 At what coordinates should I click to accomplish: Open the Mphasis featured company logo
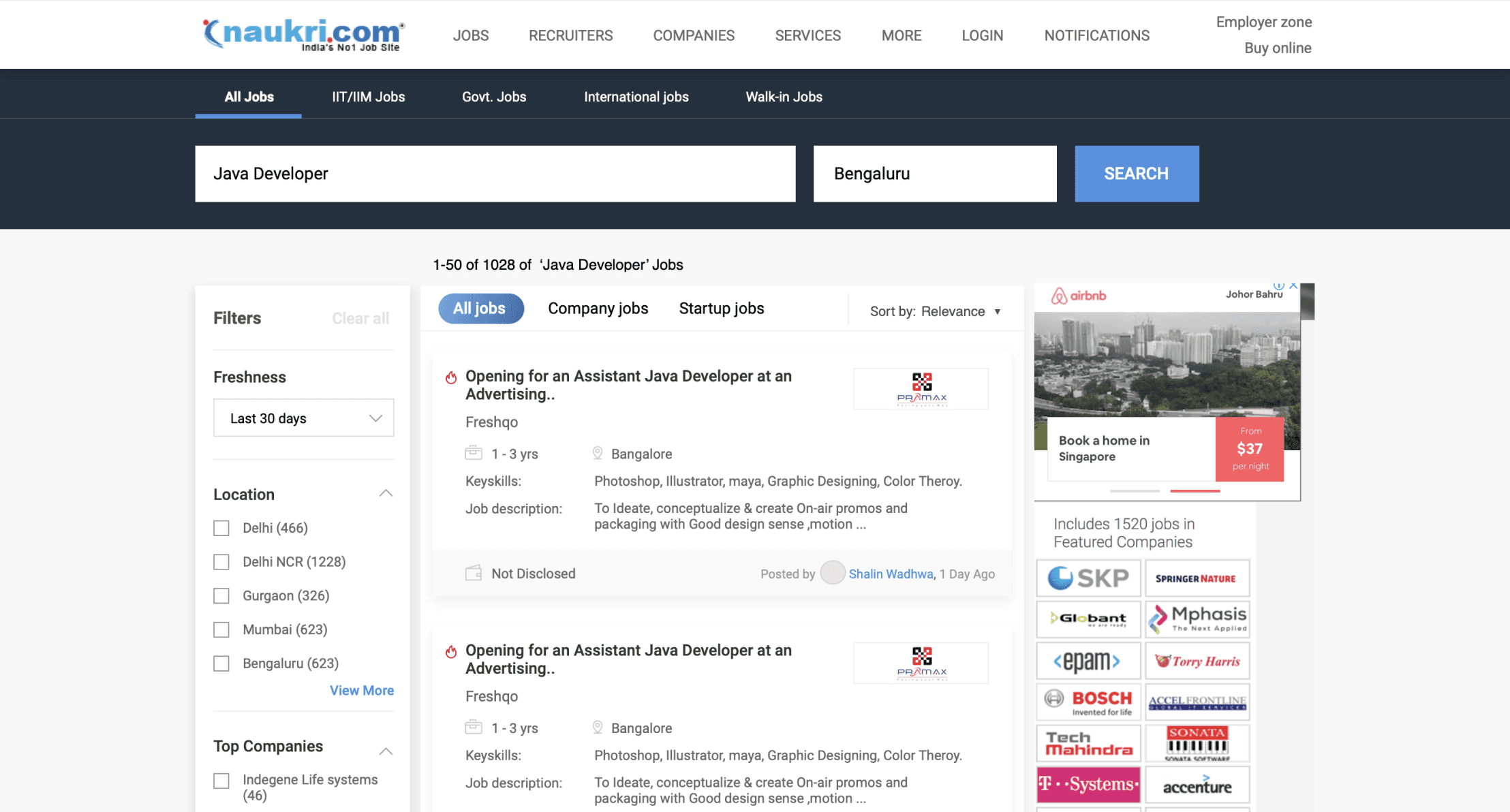click(1197, 619)
